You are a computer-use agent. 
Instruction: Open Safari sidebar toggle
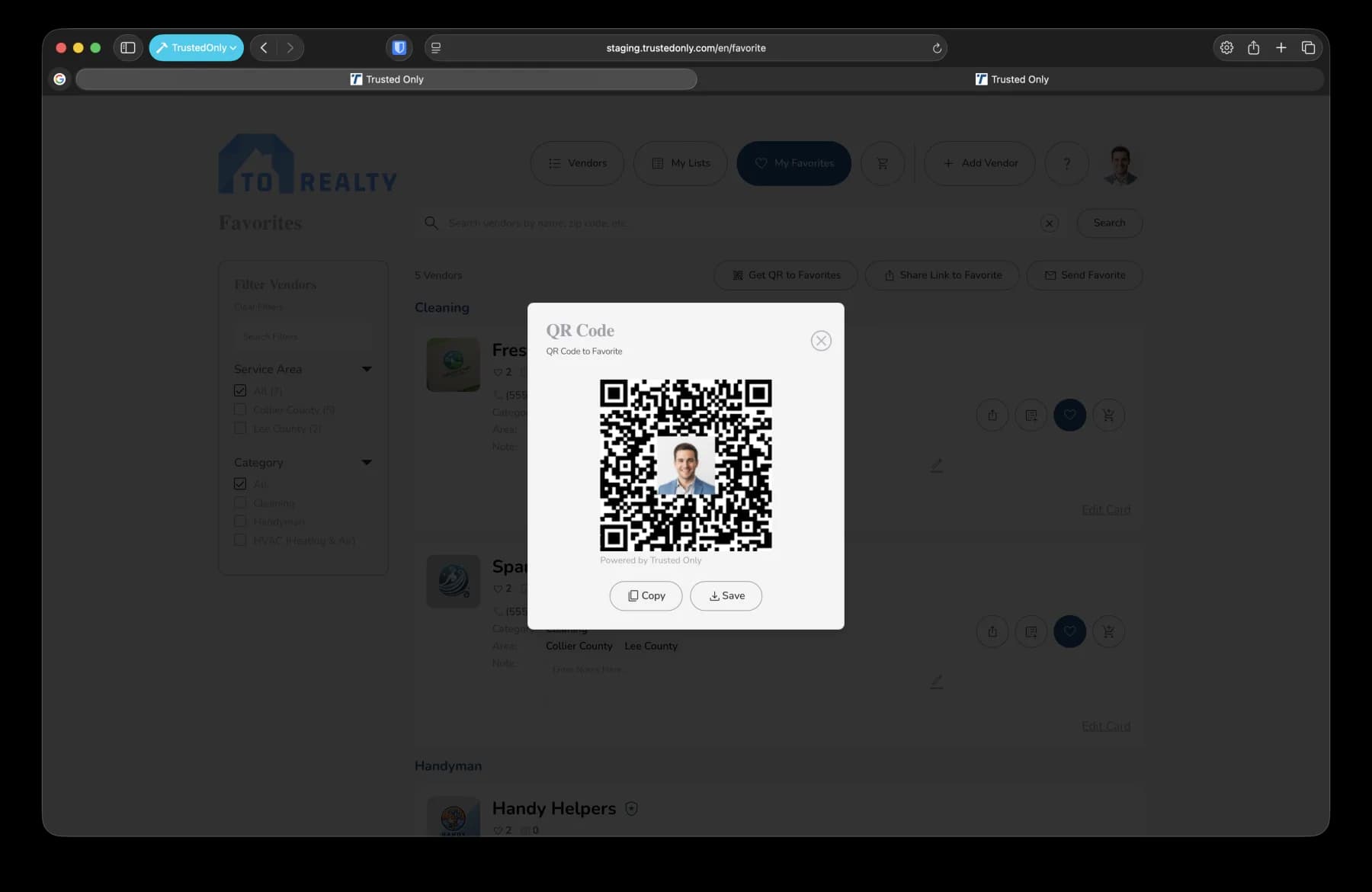[x=128, y=47]
